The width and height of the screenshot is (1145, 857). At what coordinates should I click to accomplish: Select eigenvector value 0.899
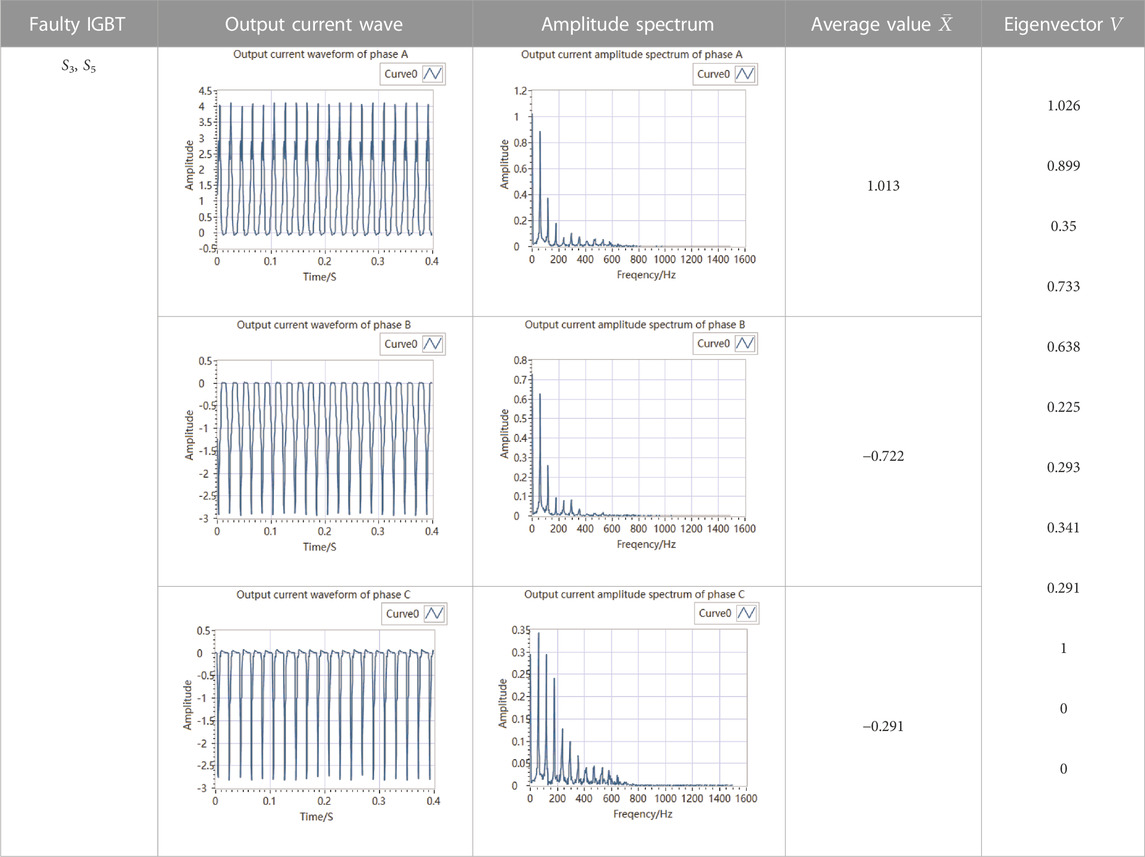pos(1063,166)
